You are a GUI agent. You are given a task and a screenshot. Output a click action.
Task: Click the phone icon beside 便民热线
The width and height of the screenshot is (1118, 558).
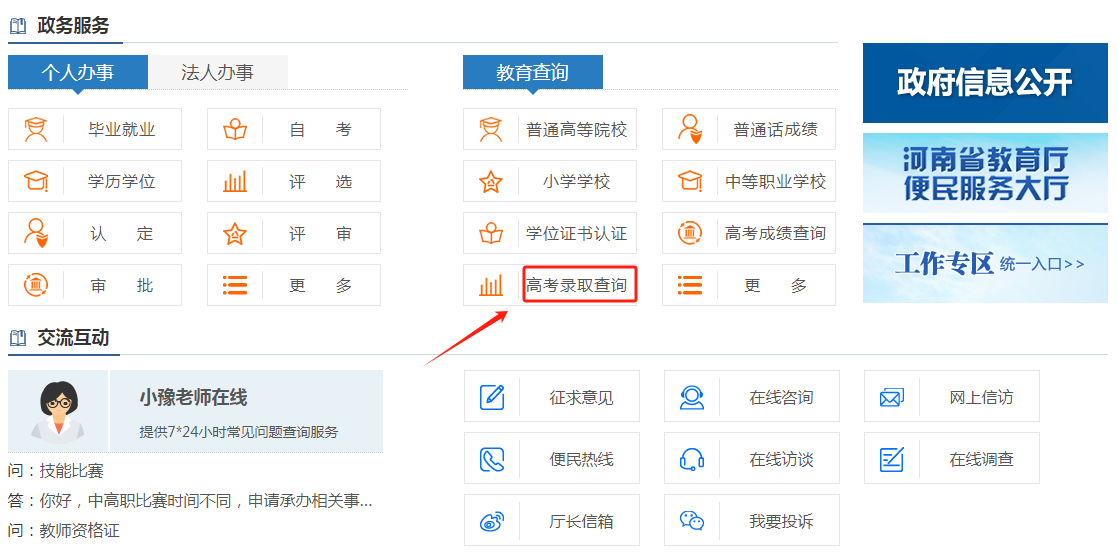pyautogui.click(x=492, y=459)
